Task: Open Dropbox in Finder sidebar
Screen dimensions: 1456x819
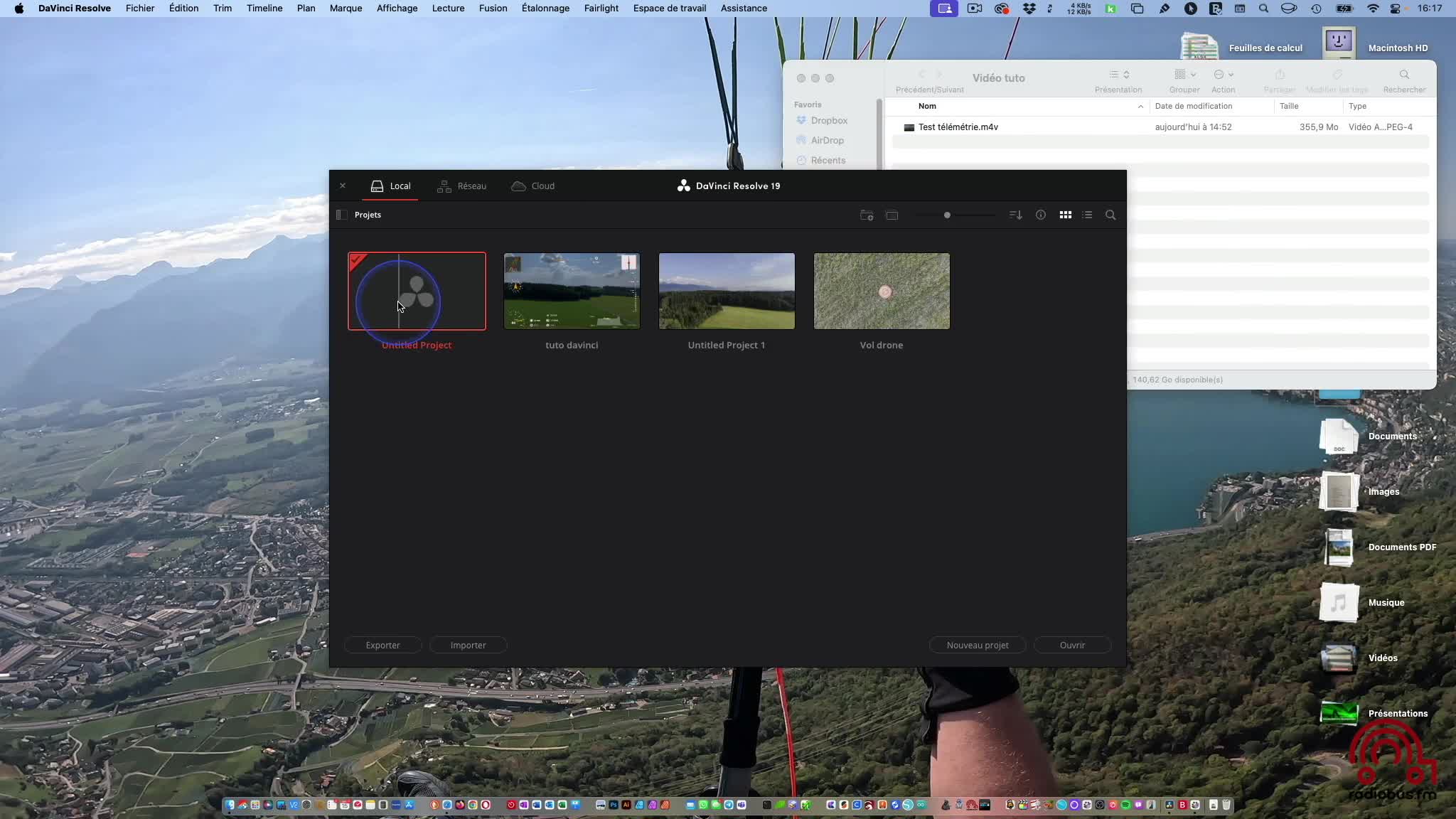Action: pos(828,121)
